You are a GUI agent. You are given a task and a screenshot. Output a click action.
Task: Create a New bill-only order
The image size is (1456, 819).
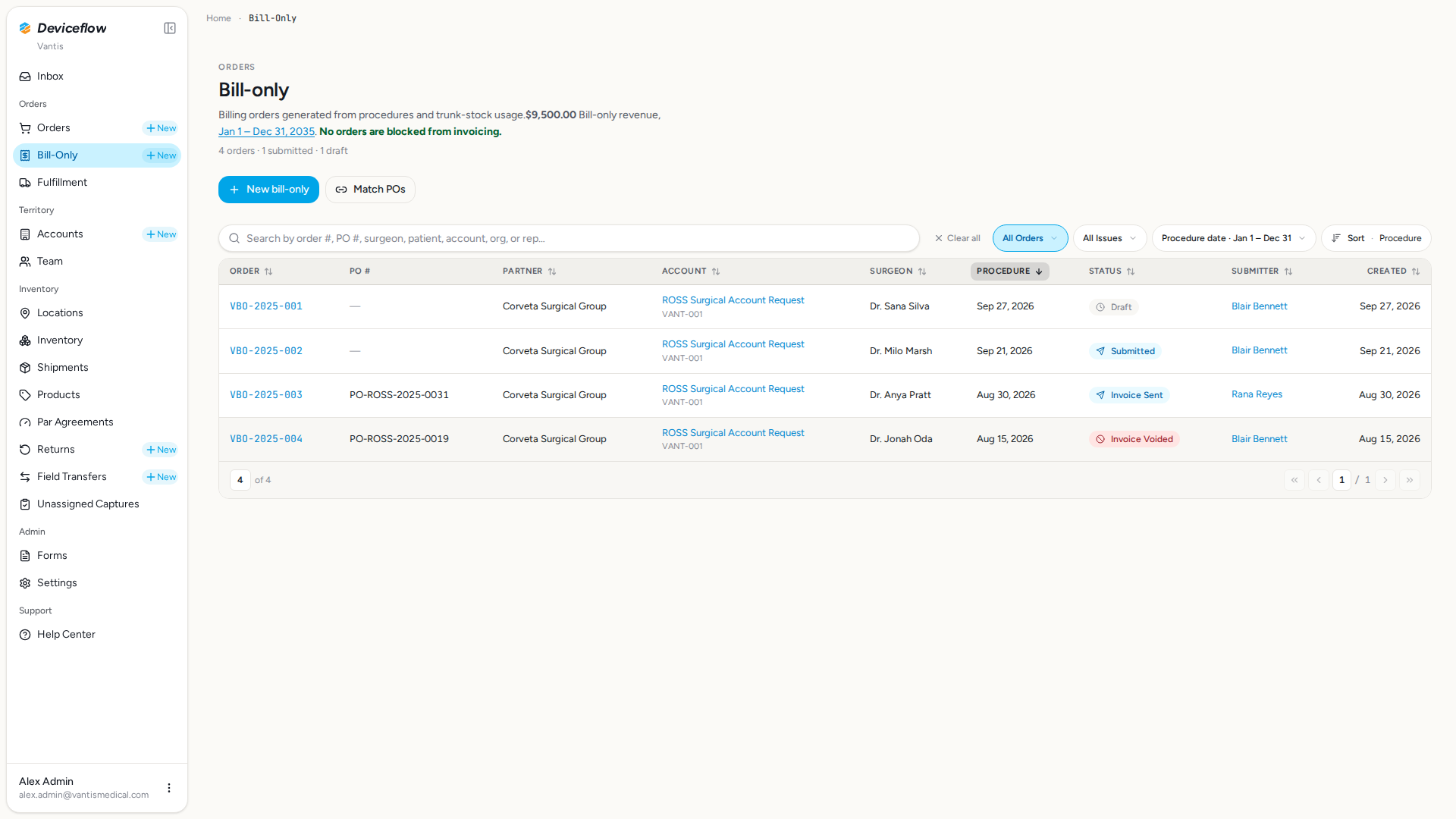click(x=268, y=190)
